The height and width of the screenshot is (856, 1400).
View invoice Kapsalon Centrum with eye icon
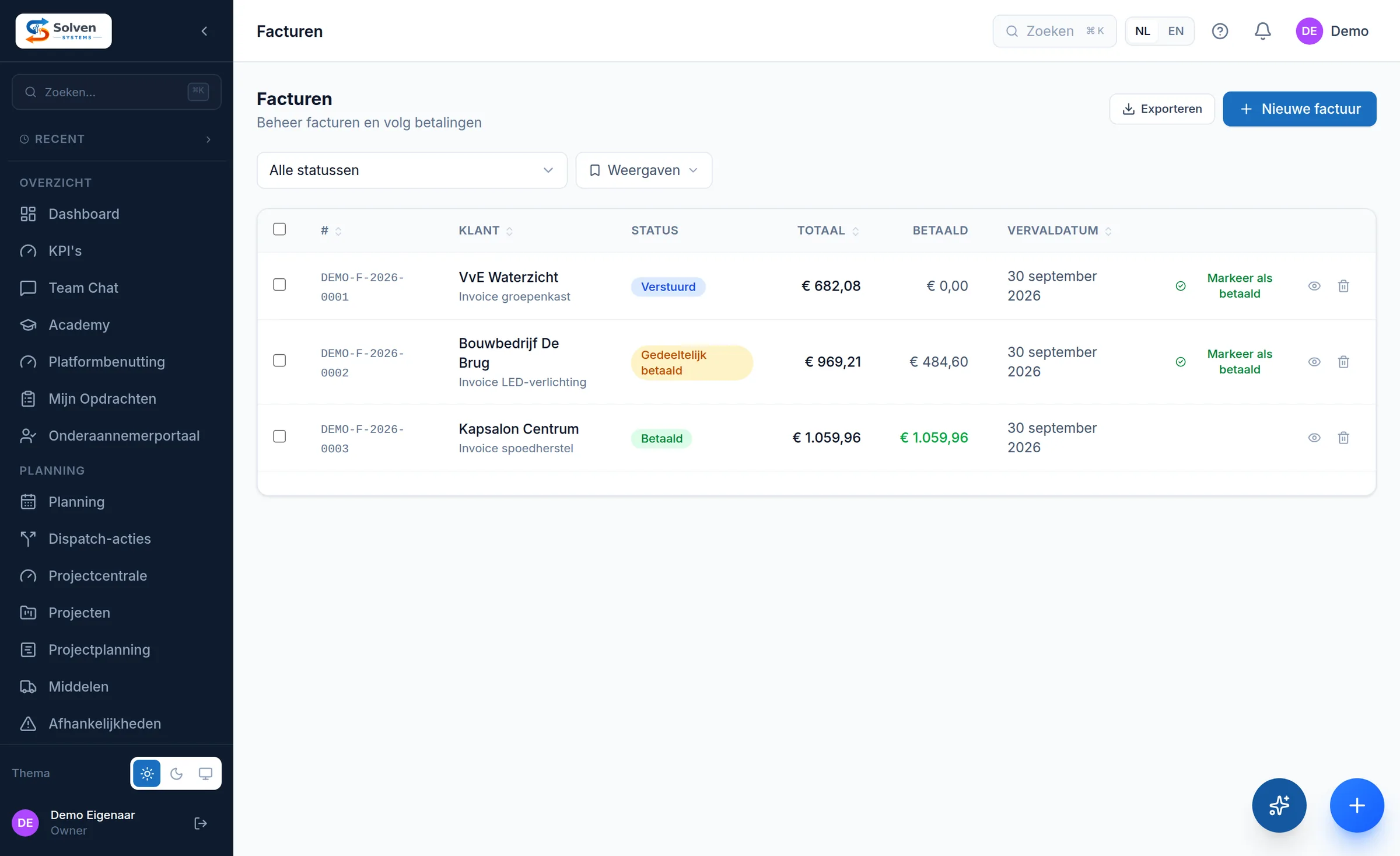1314,438
